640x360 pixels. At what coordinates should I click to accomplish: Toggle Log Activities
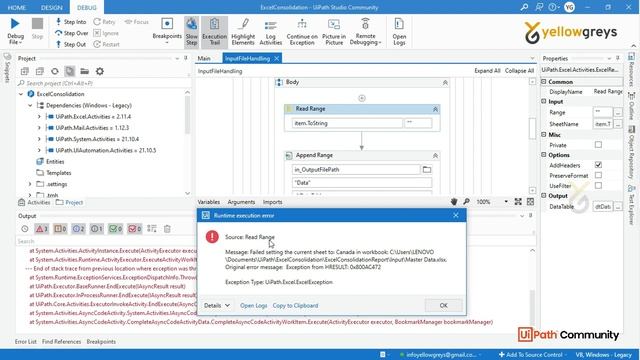[x=271, y=32]
